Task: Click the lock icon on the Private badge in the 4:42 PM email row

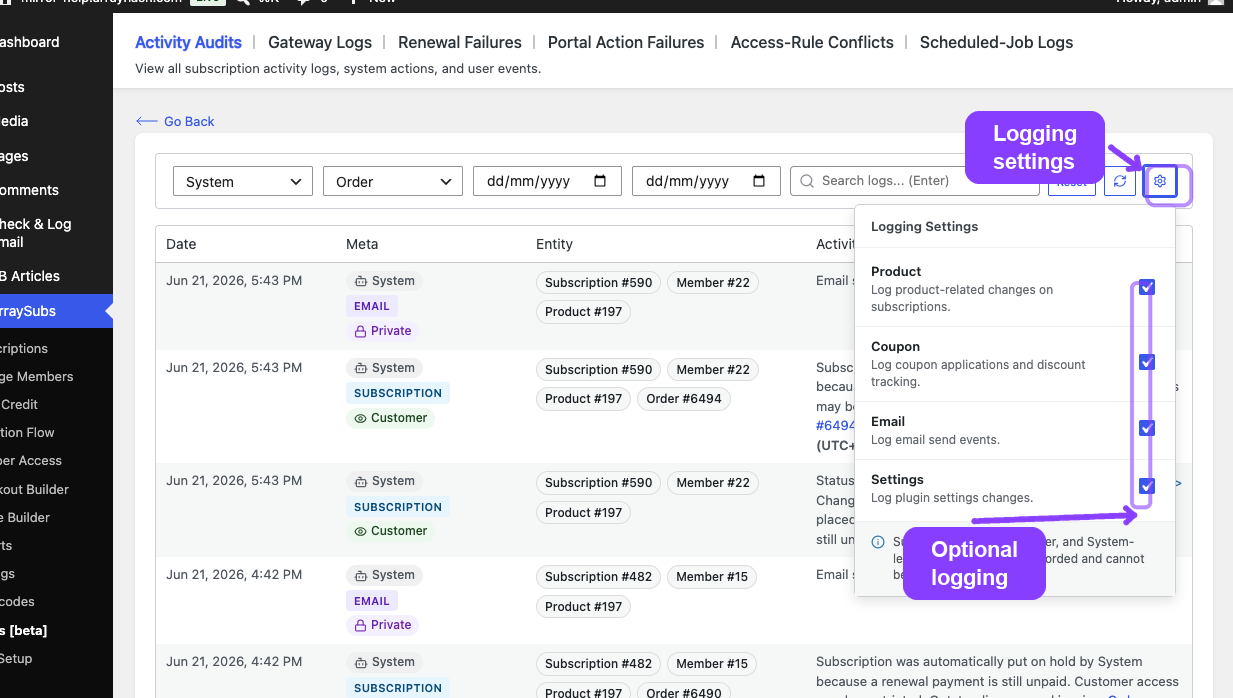Action: point(360,625)
